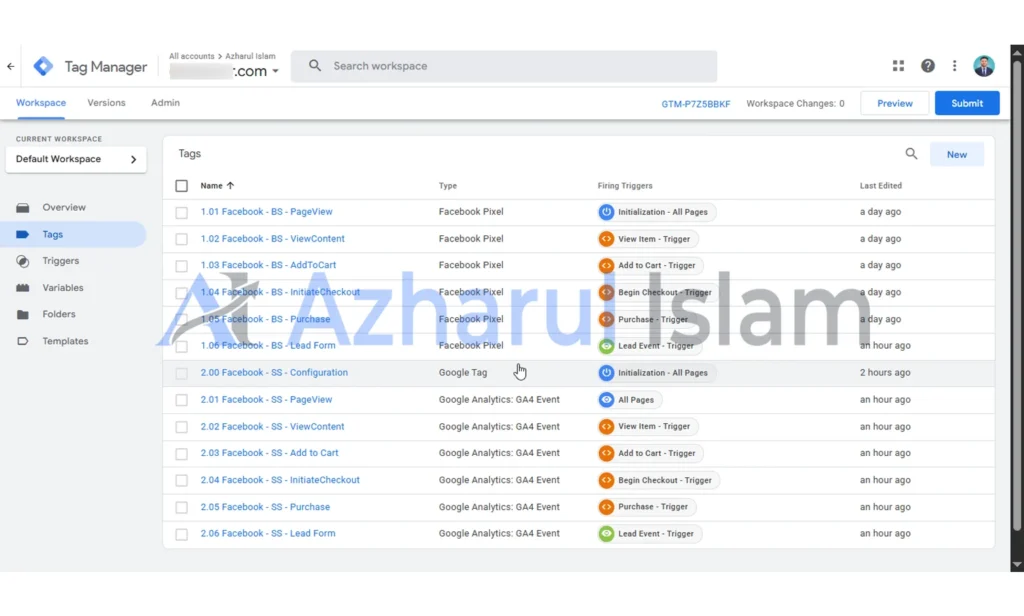Open the Google apps grid
This screenshot has height=616, width=1024.
(898, 66)
